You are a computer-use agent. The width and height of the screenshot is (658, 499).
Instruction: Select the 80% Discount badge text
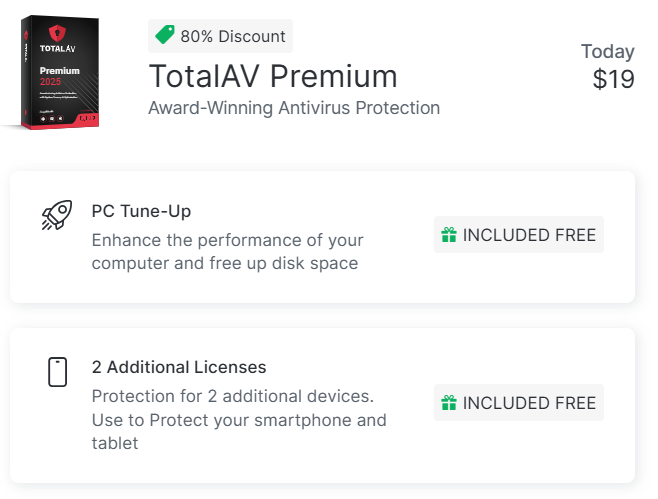click(233, 37)
